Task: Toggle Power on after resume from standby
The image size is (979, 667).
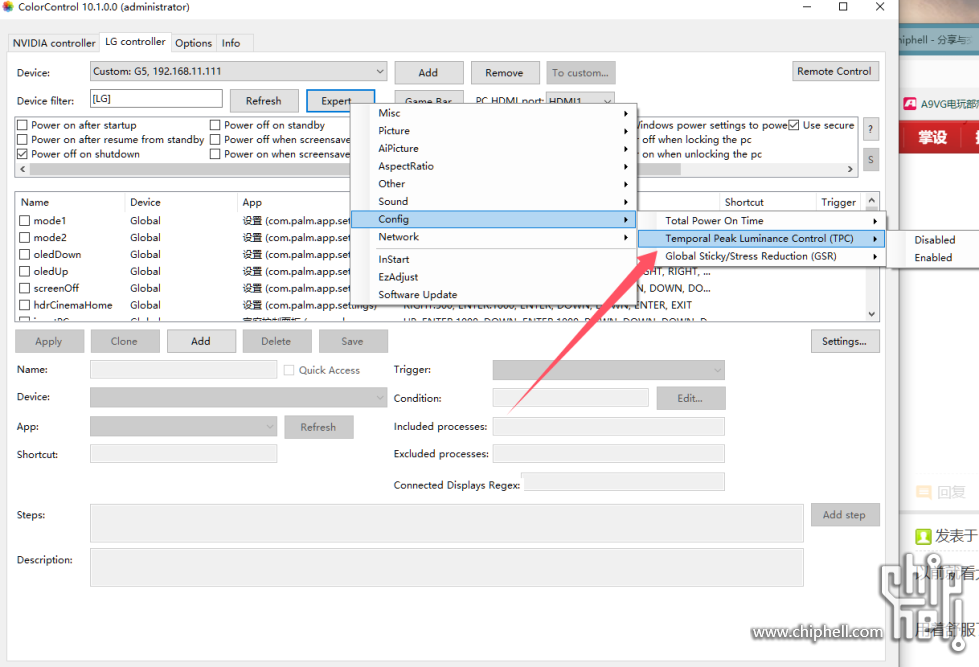Action: (22, 139)
